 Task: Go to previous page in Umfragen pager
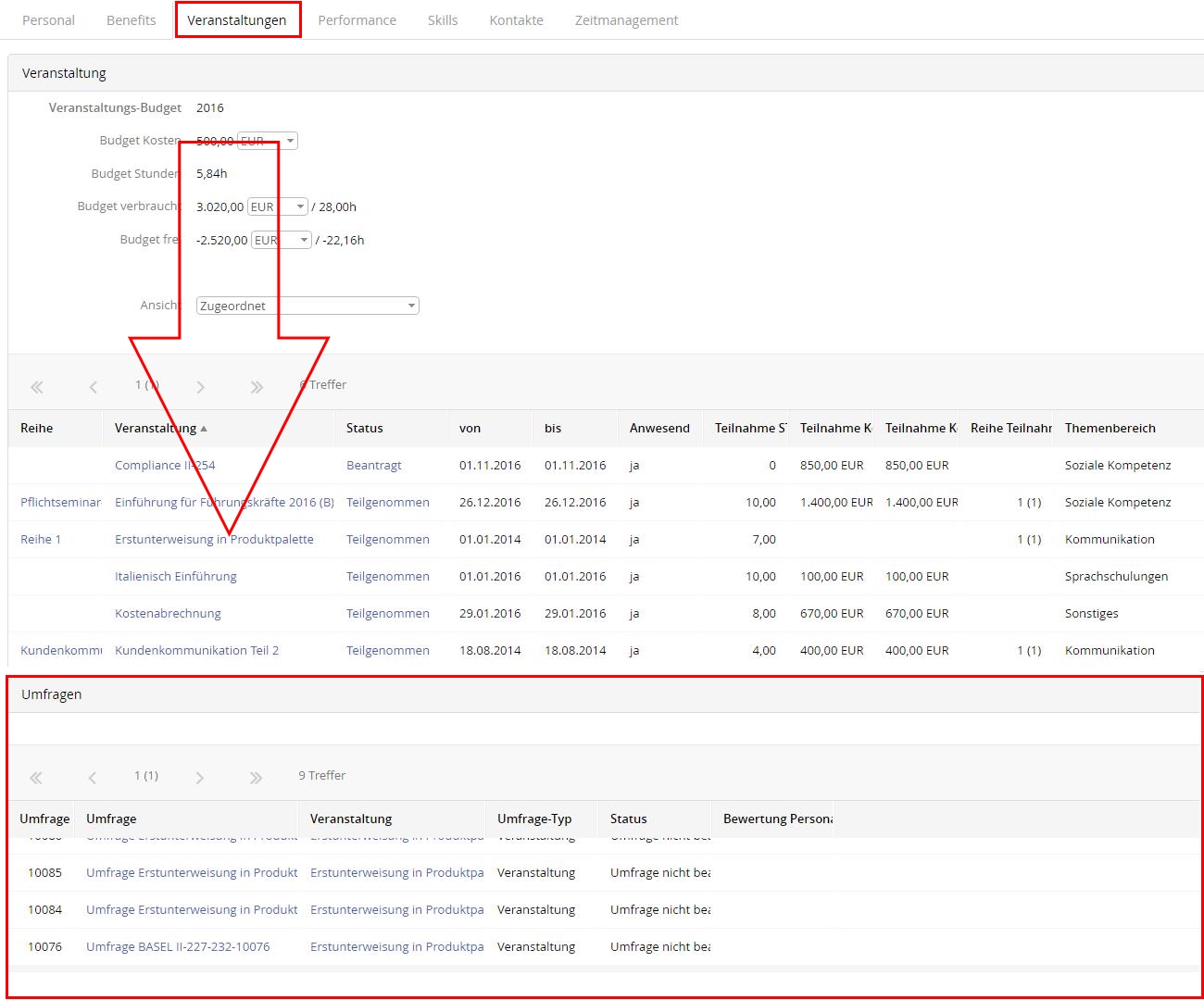[93, 778]
